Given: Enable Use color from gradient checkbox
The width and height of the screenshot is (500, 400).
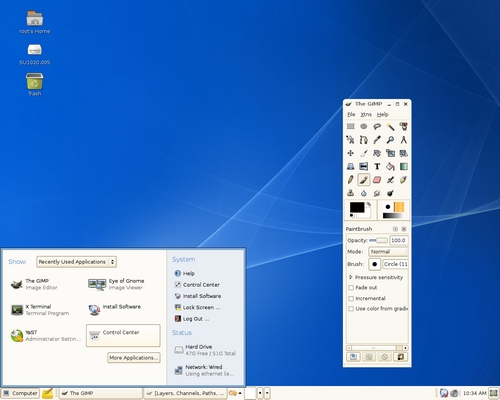Looking at the screenshot, I should click(351, 309).
